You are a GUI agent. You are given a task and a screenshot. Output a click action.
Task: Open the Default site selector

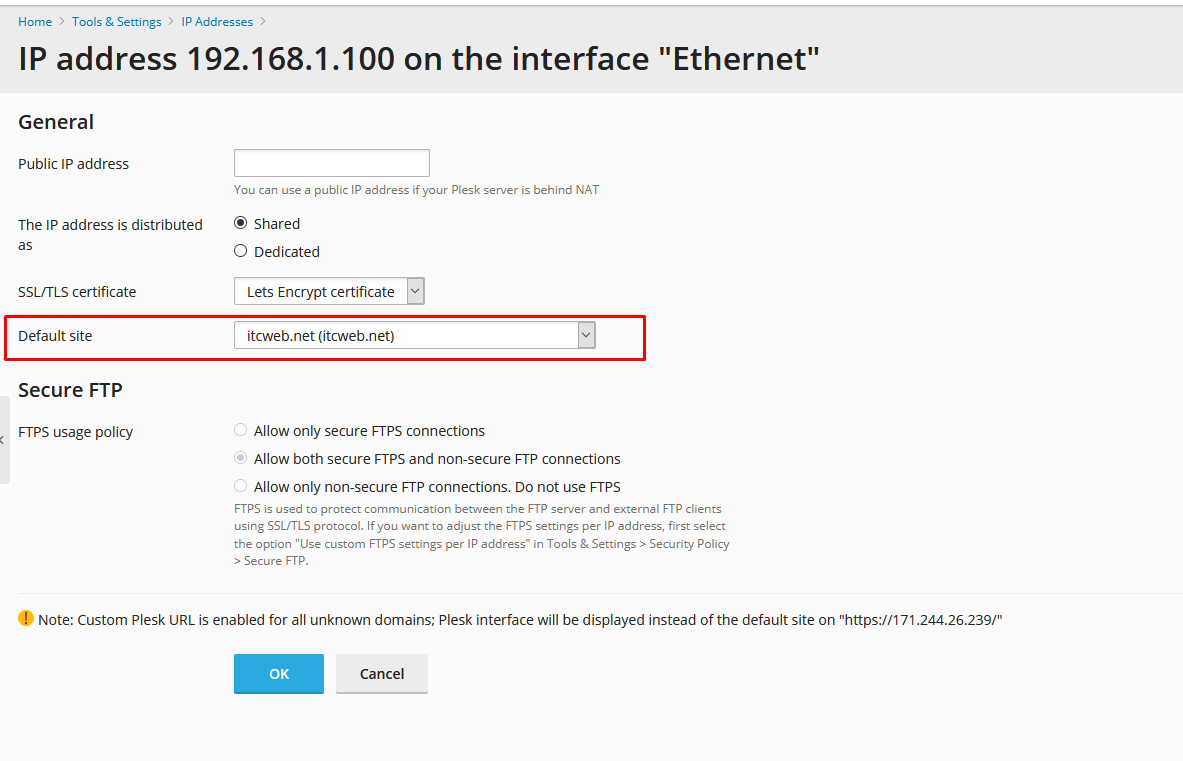tap(400, 335)
